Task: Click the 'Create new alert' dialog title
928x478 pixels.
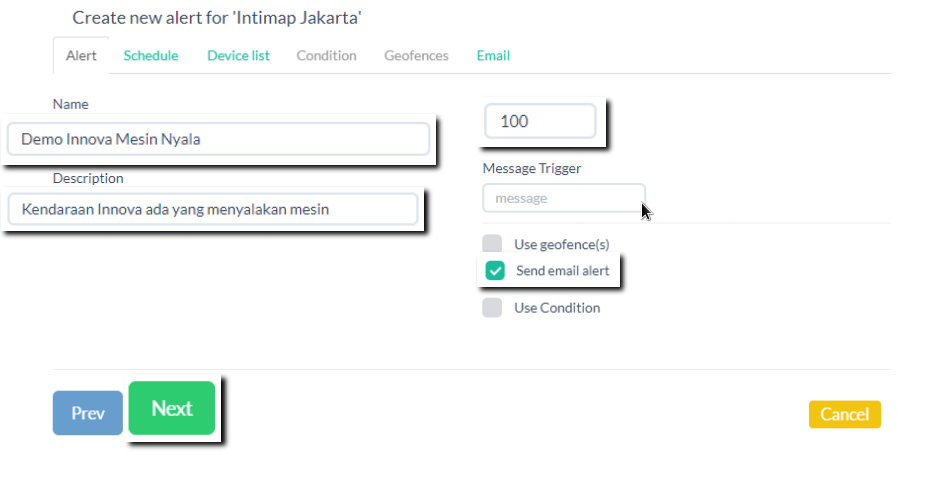Action: coord(216,18)
